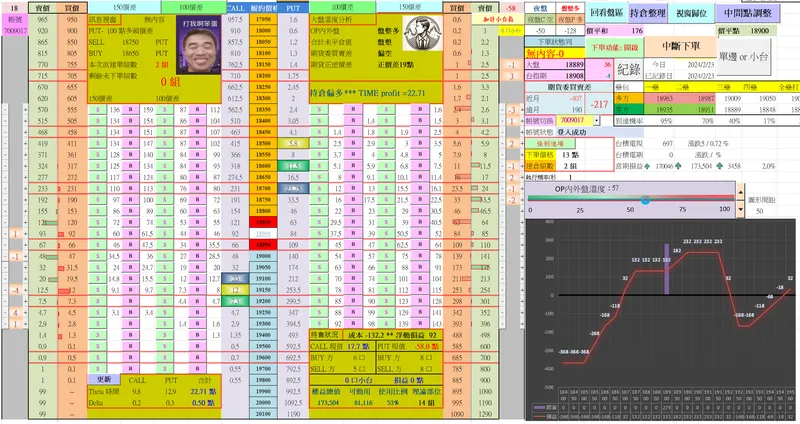Click the 更新 button above Theta
This screenshot has height=424, width=800.
point(104,379)
